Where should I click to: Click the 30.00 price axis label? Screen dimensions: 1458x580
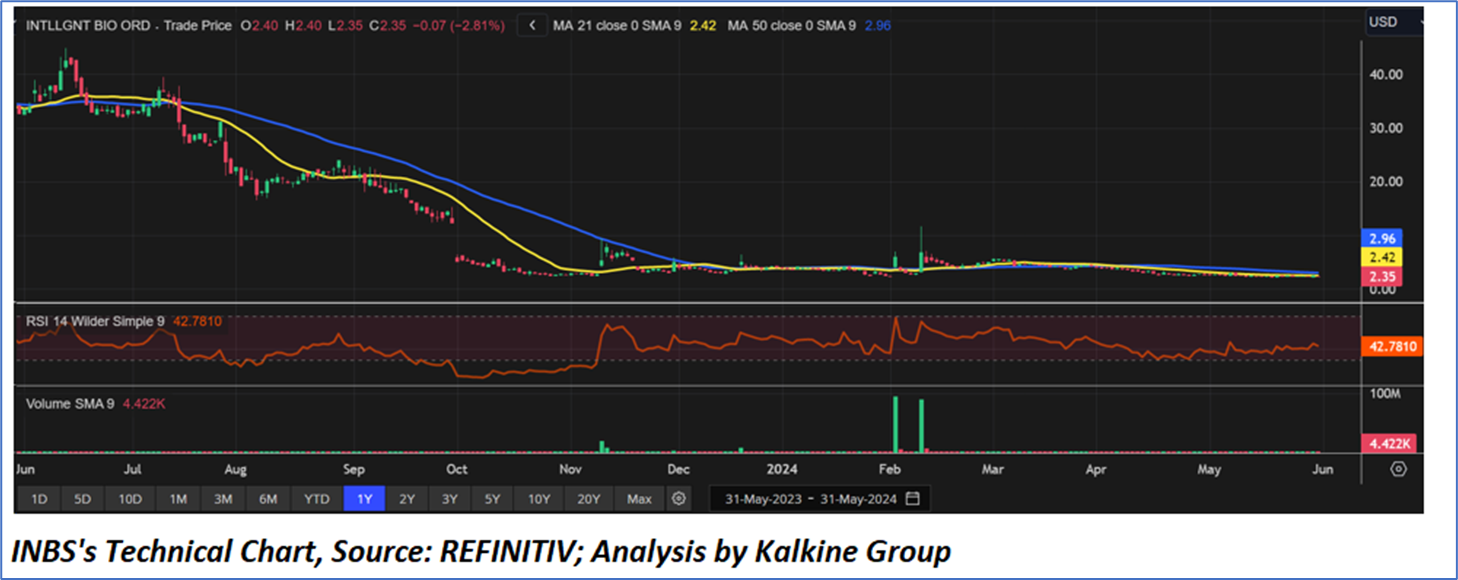1386,128
